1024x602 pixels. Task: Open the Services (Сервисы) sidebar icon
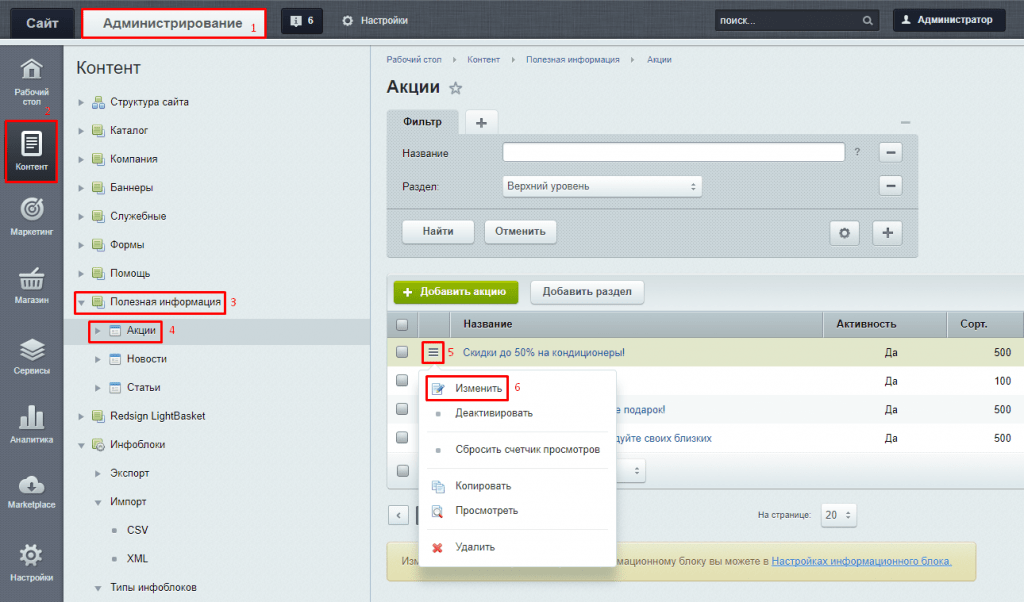[x=31, y=356]
